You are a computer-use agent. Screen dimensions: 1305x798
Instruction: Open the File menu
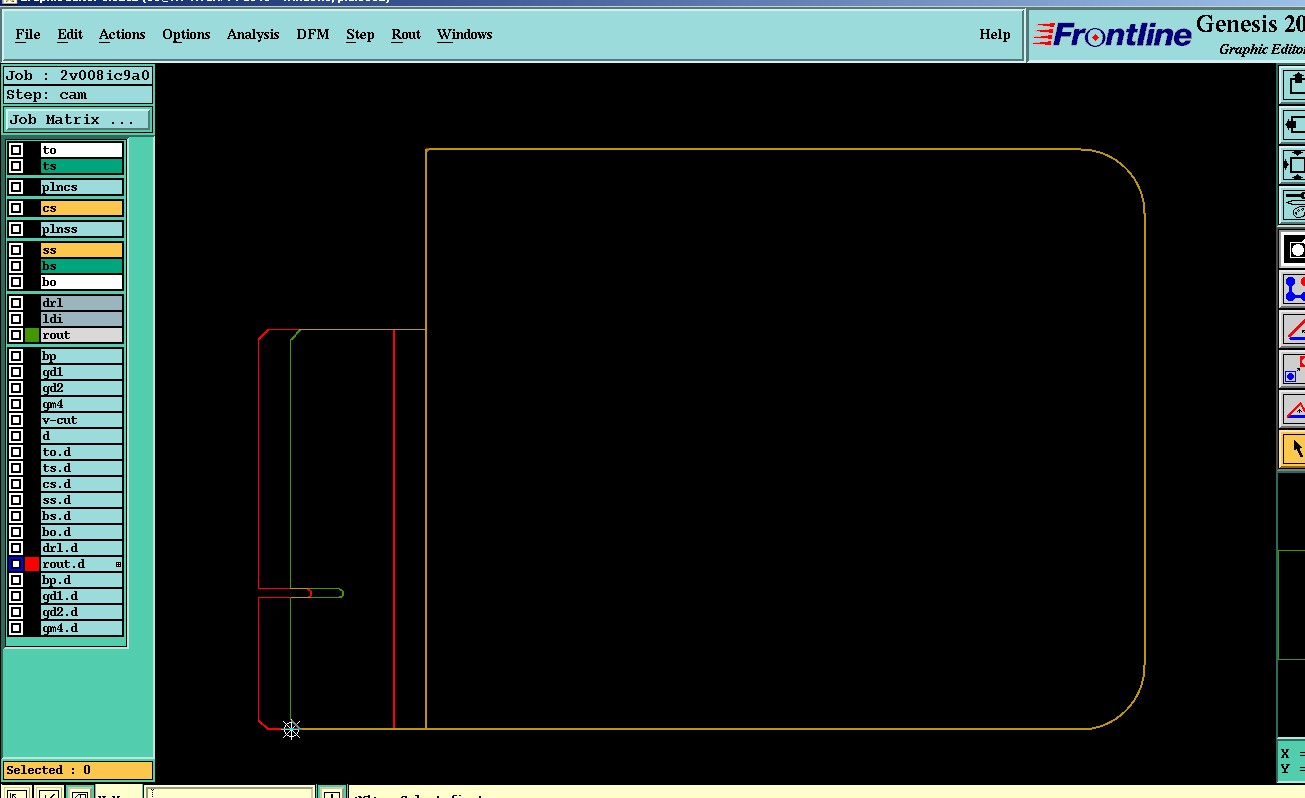coord(28,35)
